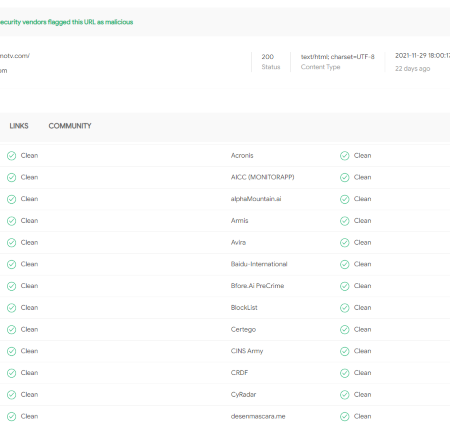450x422 pixels.
Task: Click the alphaMountain.ai clean checkmark icon
Action: click(x=345, y=199)
